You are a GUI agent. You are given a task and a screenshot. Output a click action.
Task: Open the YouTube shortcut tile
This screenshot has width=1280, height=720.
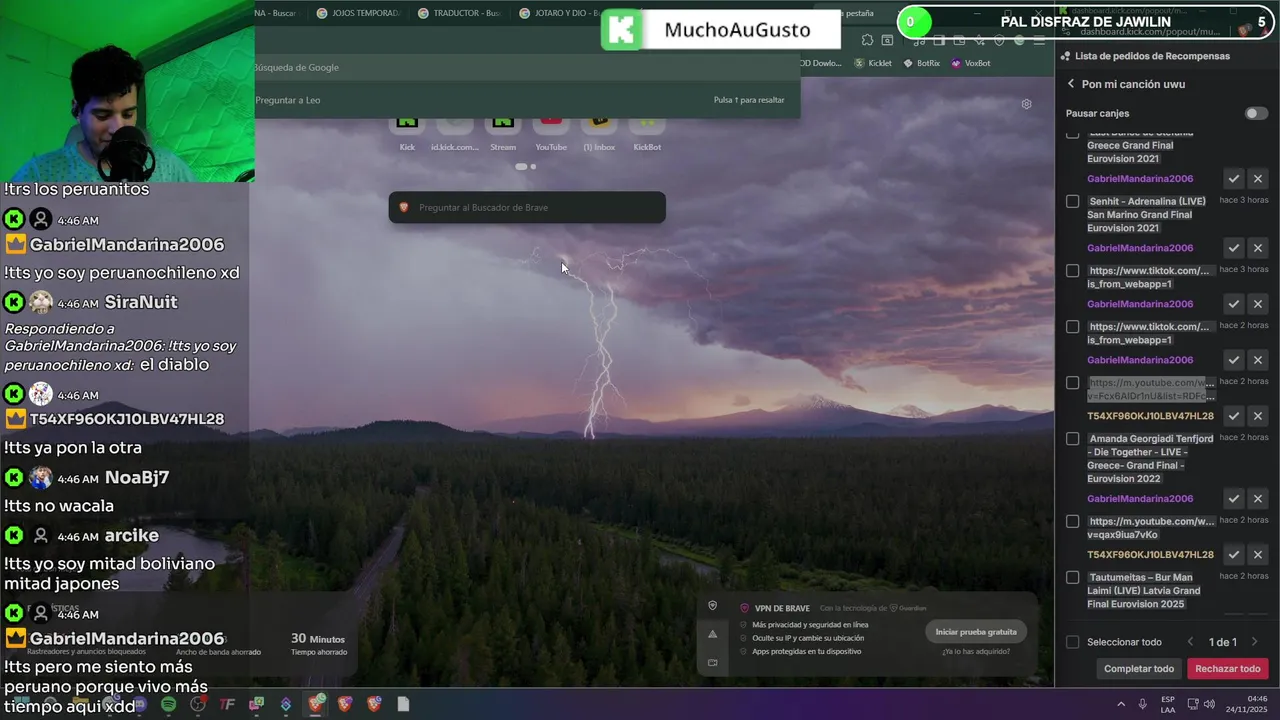coord(551,134)
